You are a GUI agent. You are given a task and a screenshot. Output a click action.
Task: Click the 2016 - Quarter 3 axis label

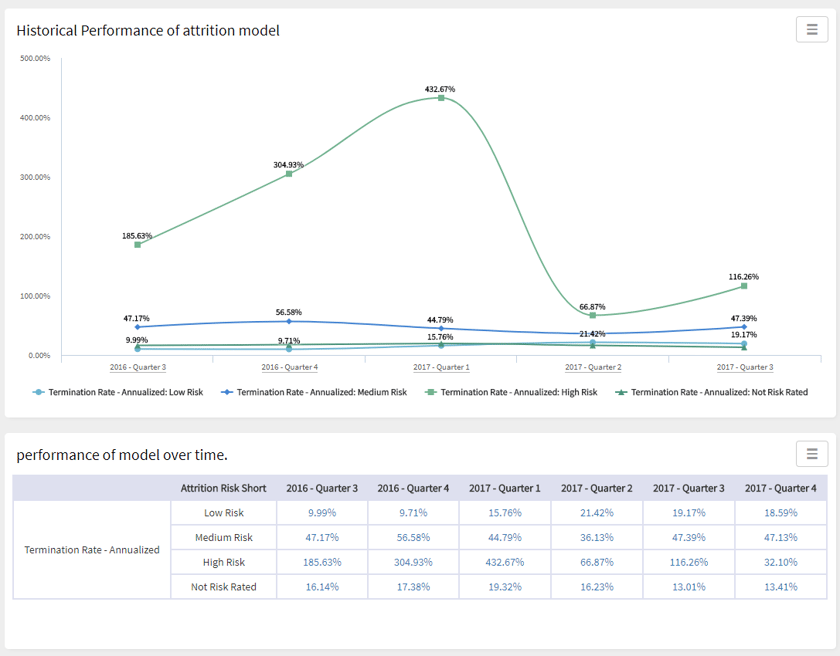point(138,367)
